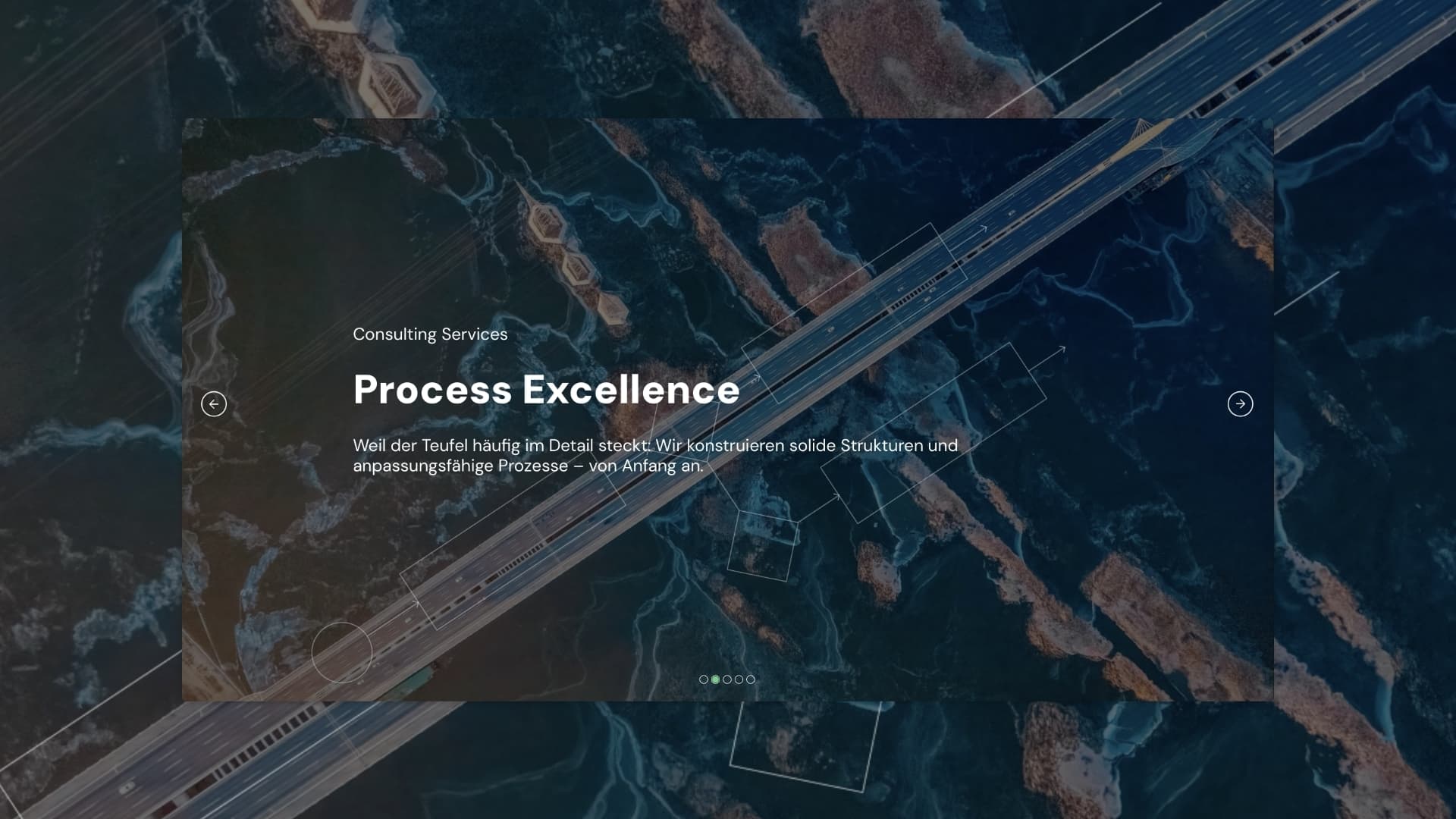The width and height of the screenshot is (1456, 819).
Task: Click the word 'Consulting' above the title
Action: (x=394, y=334)
